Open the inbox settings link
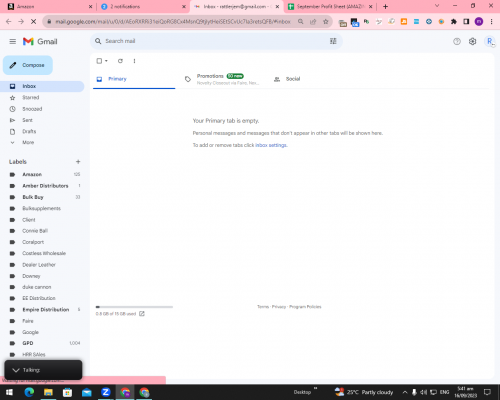Viewport: 500px width, 400px height. point(271,145)
